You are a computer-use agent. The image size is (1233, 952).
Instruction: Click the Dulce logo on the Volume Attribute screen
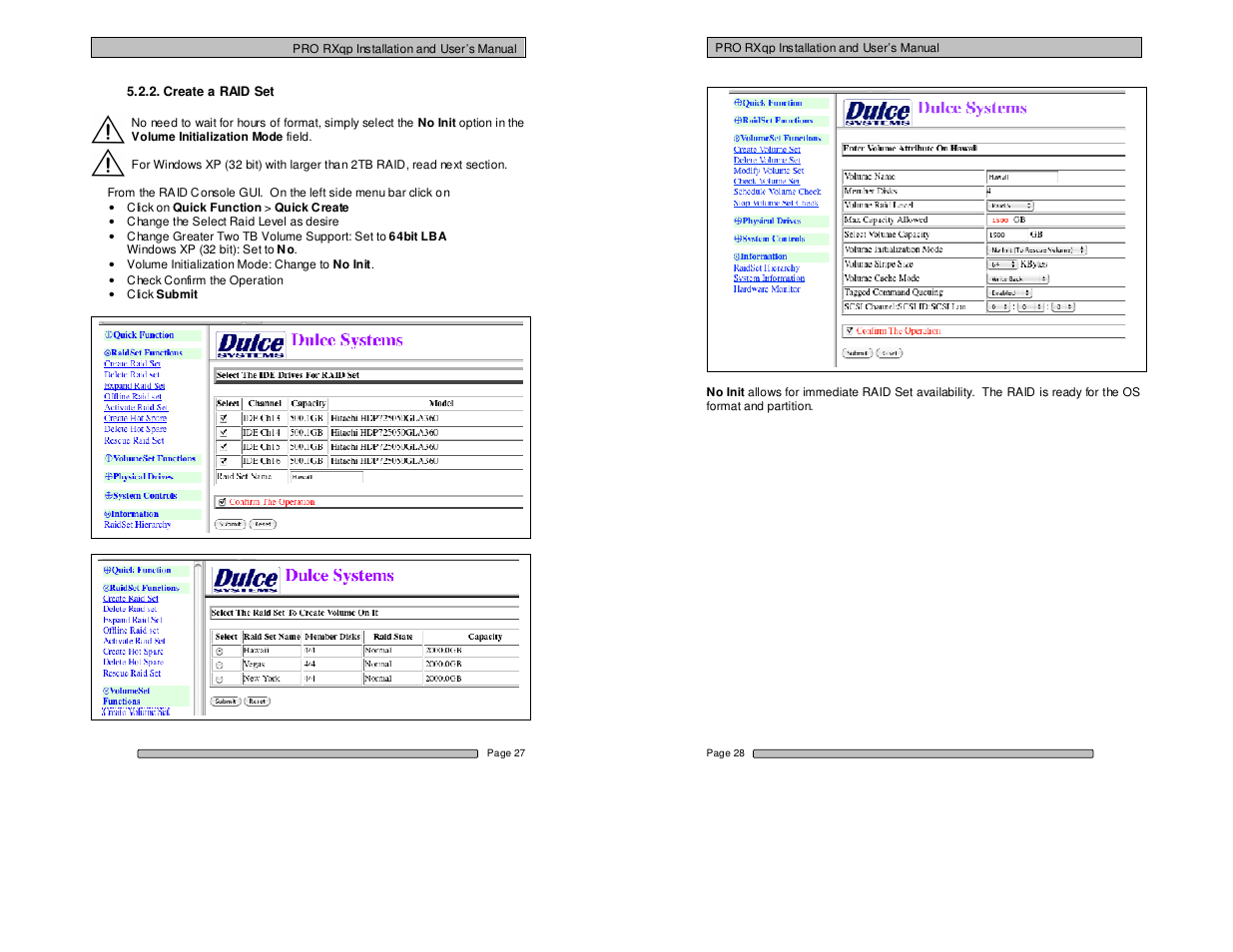tap(878, 112)
